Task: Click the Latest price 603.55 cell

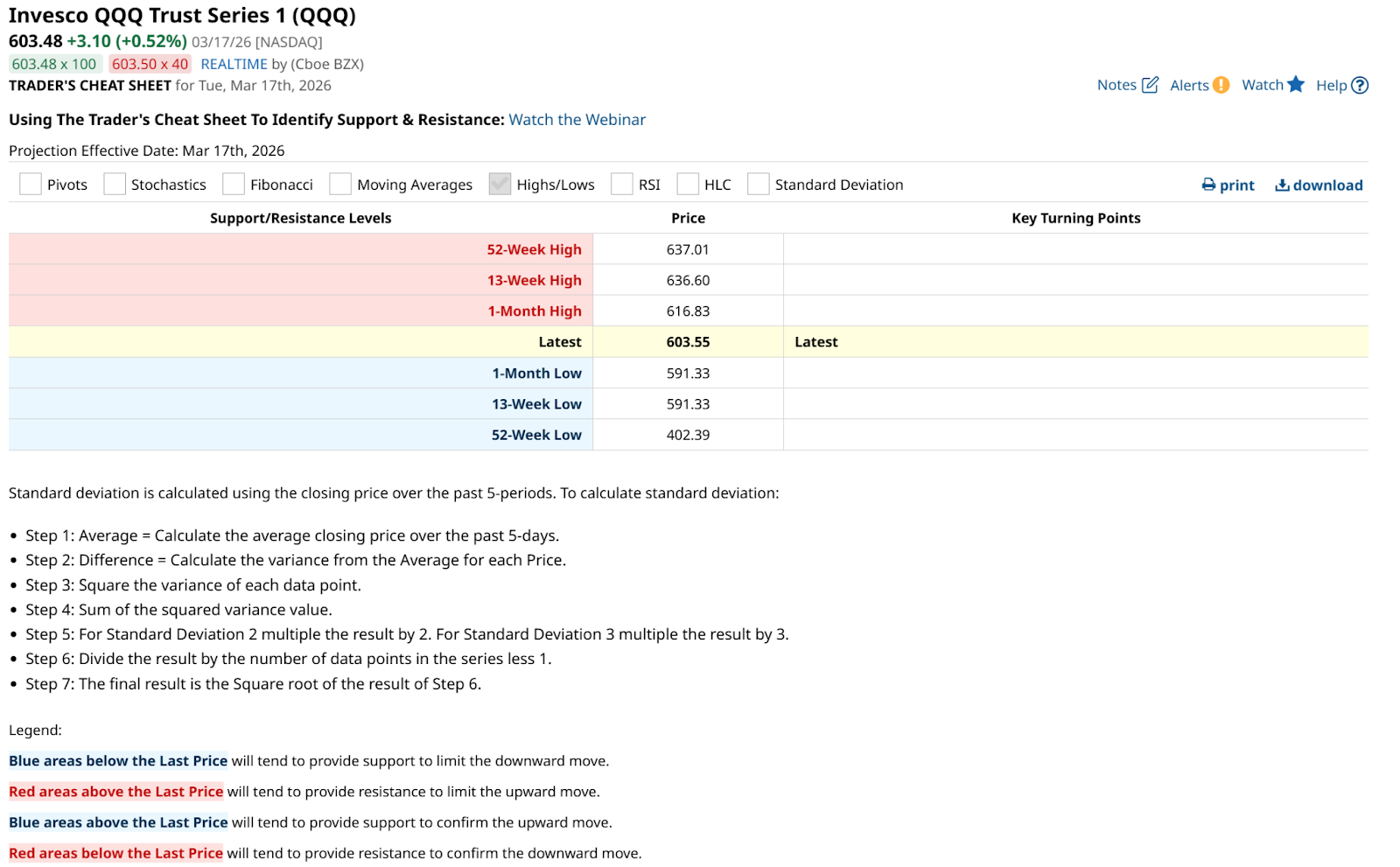Action: click(x=688, y=342)
